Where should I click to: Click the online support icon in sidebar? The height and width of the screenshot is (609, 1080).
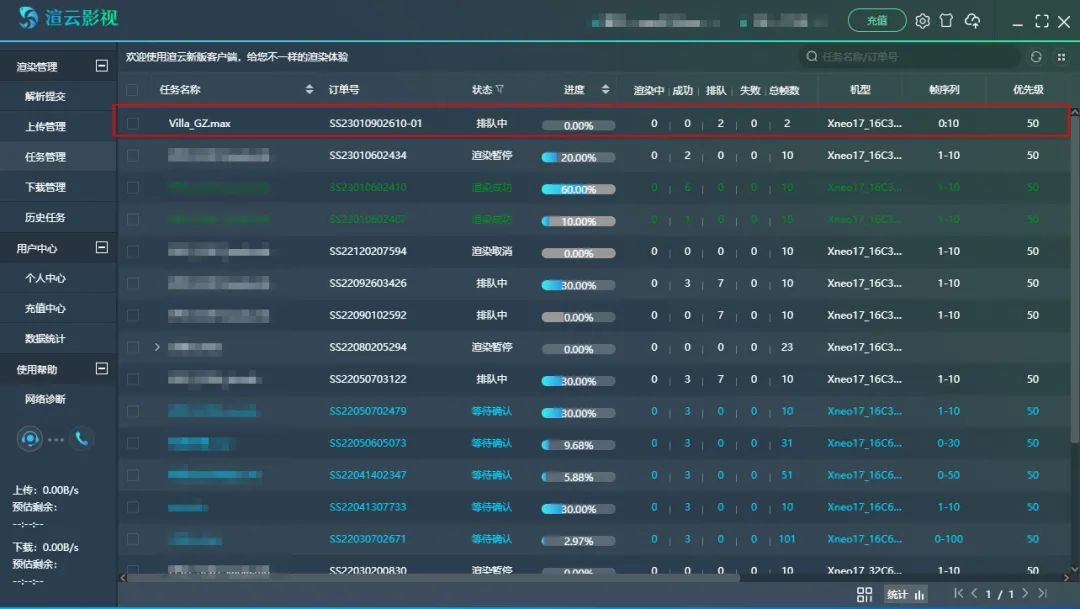(x=30, y=438)
